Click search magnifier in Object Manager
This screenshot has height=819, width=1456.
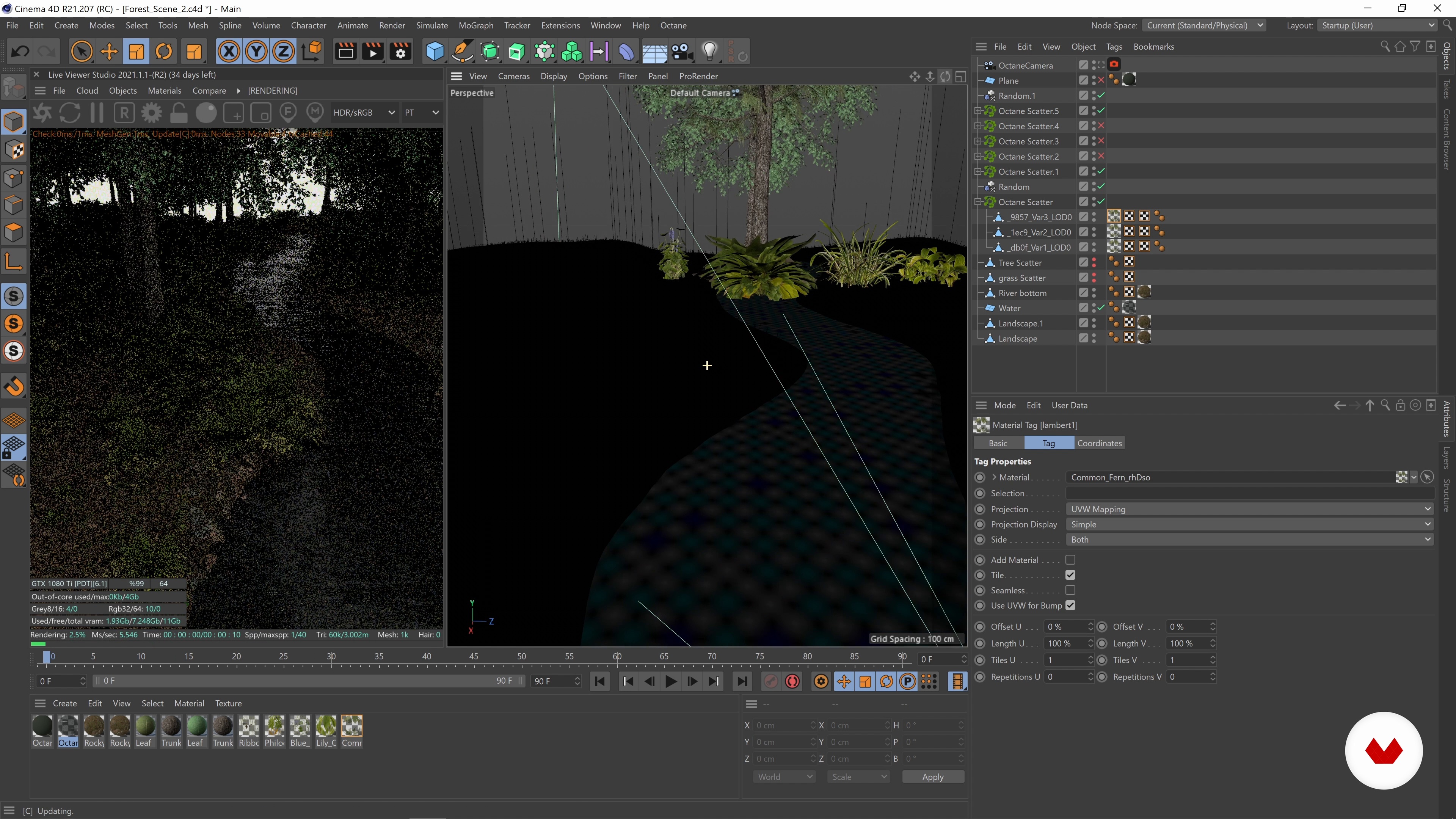click(x=1385, y=46)
